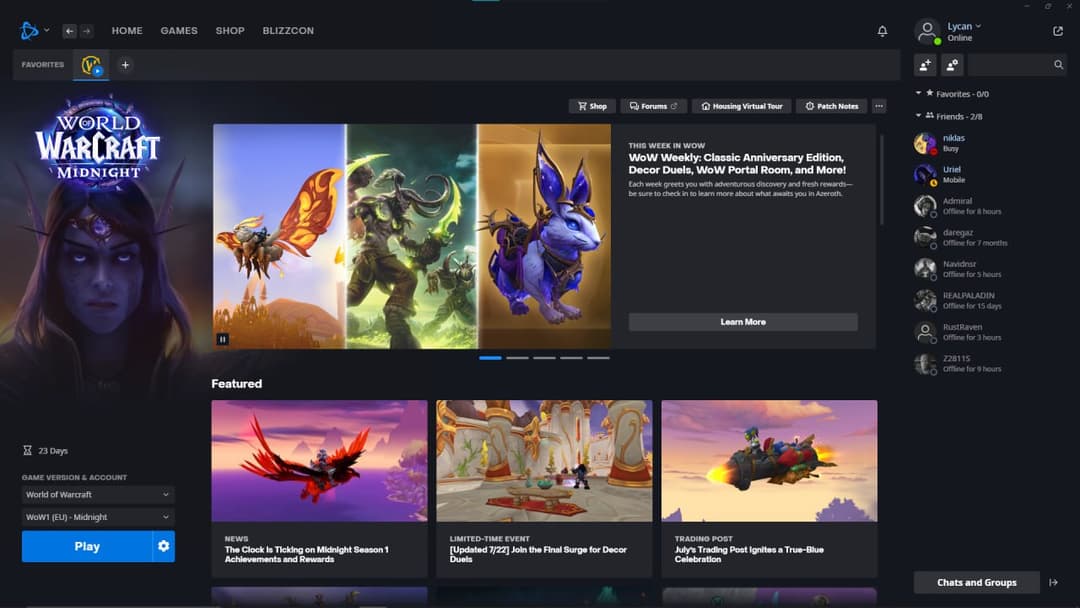
Task: Click the WoW Weekly banner image
Action: [x=412, y=236]
